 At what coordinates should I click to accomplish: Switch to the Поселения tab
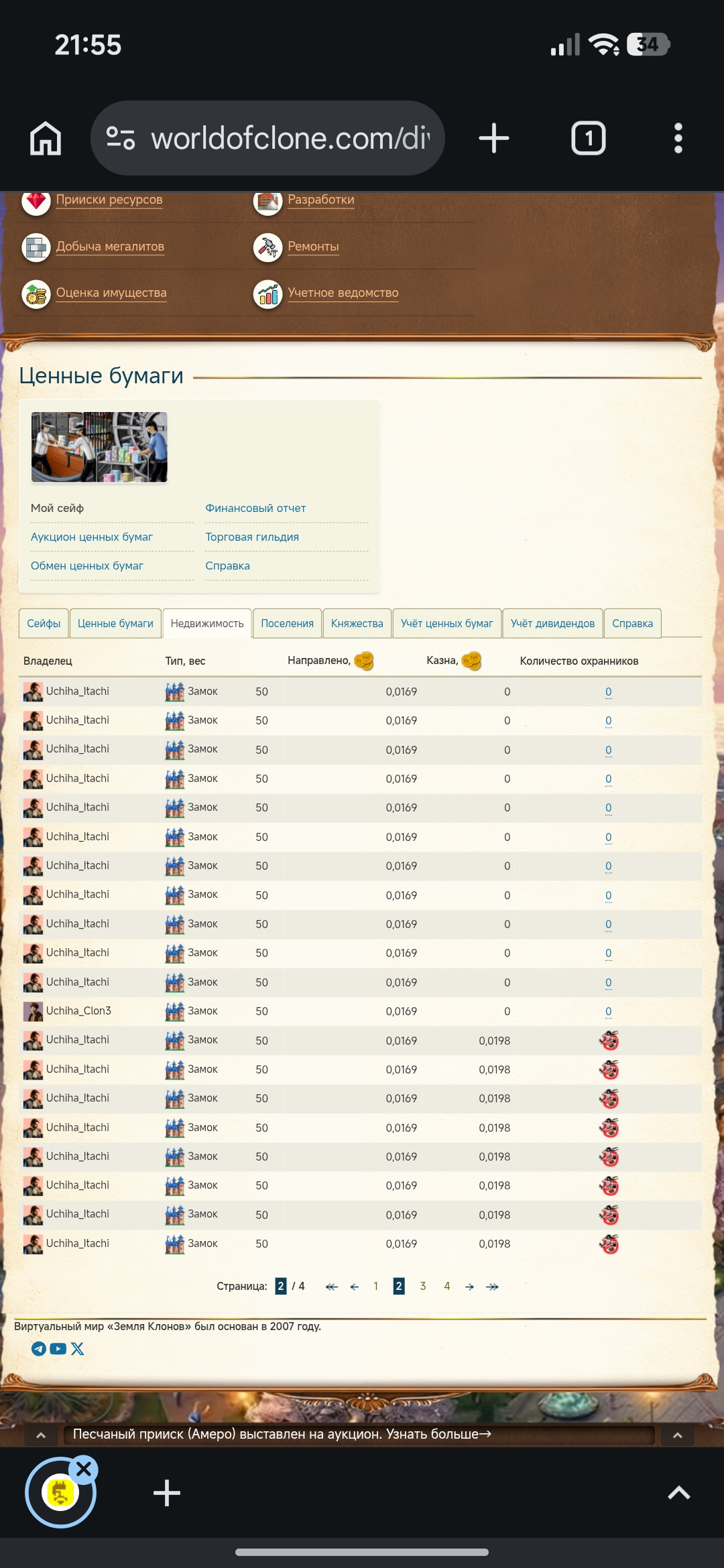[287, 624]
